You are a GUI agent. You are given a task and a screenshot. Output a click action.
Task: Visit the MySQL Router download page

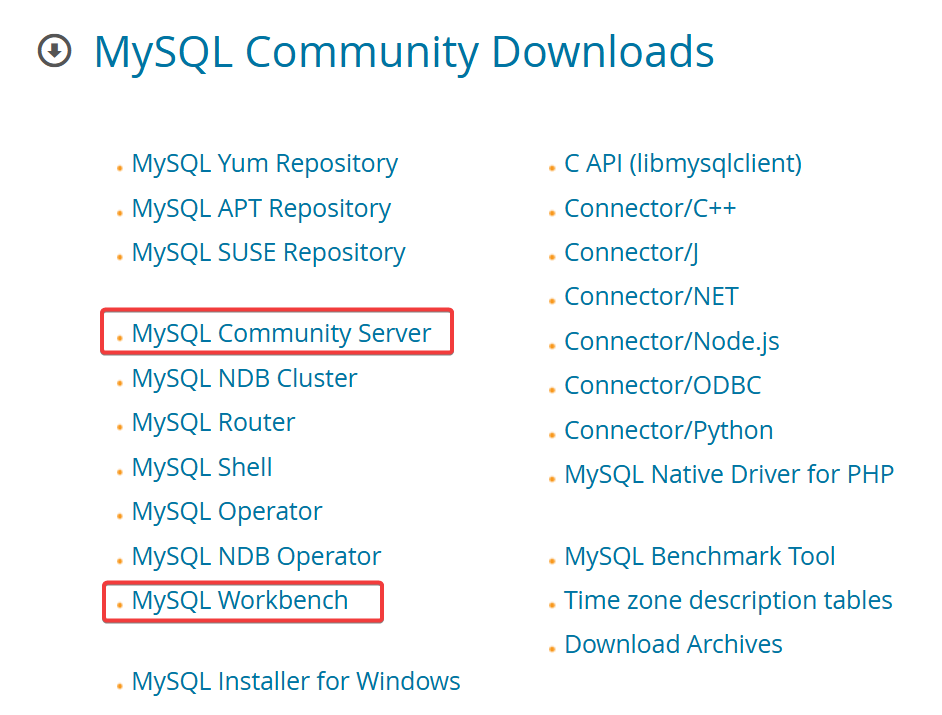click(213, 423)
